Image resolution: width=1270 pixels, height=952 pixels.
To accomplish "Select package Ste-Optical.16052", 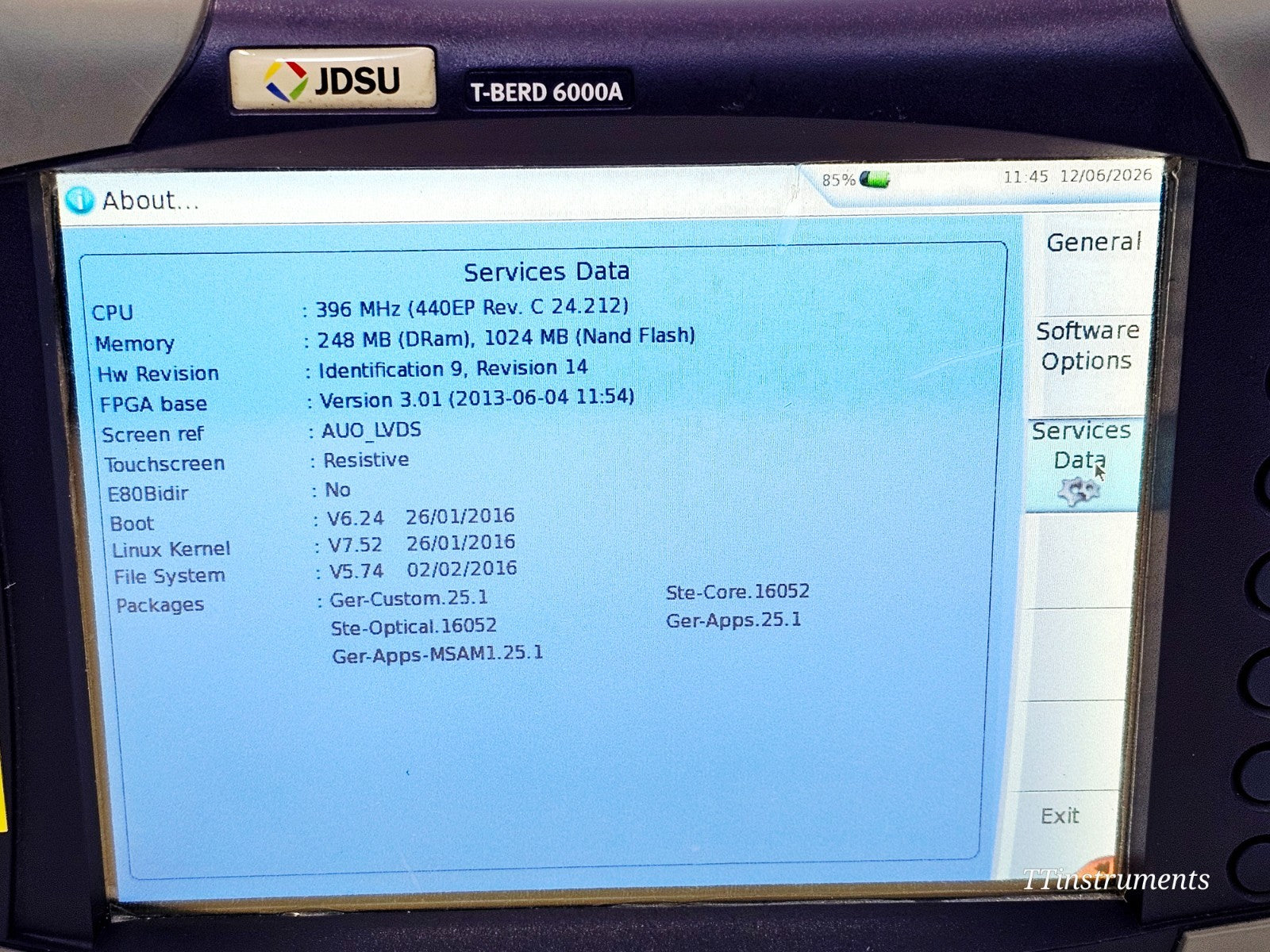I will click(x=414, y=627).
